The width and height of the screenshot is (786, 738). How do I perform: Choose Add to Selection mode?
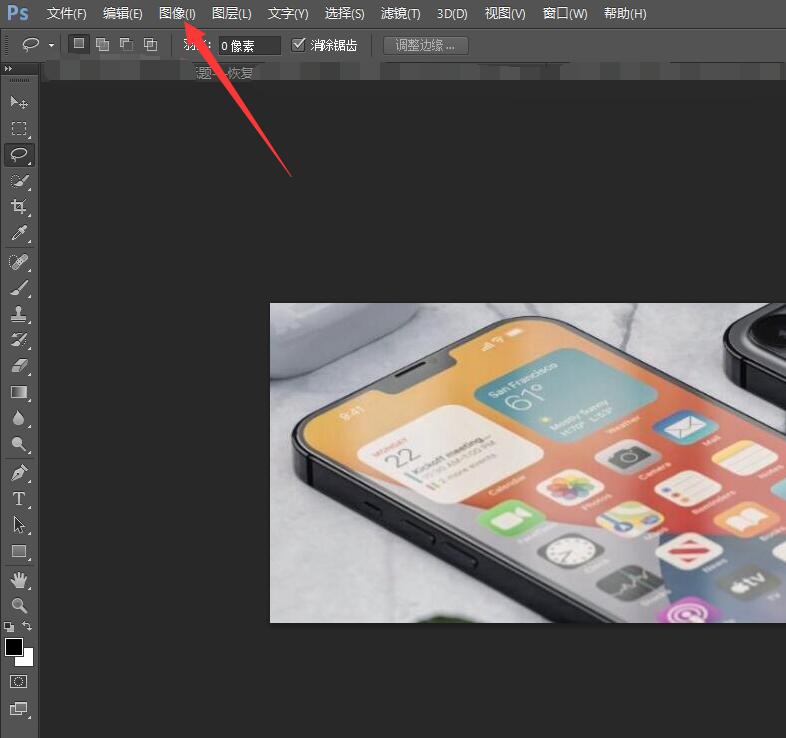click(x=102, y=45)
